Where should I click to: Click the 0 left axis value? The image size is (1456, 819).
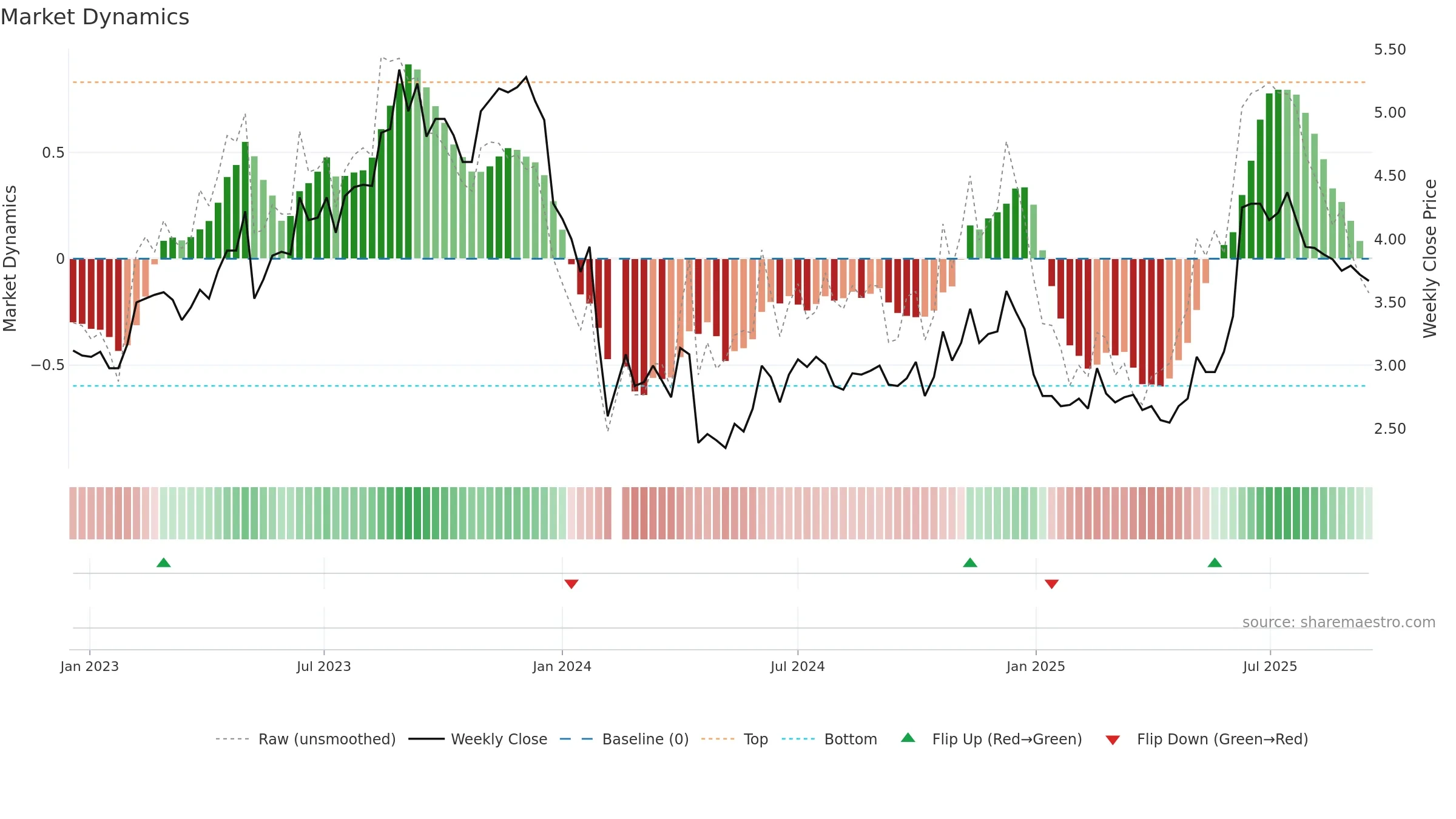(60, 259)
